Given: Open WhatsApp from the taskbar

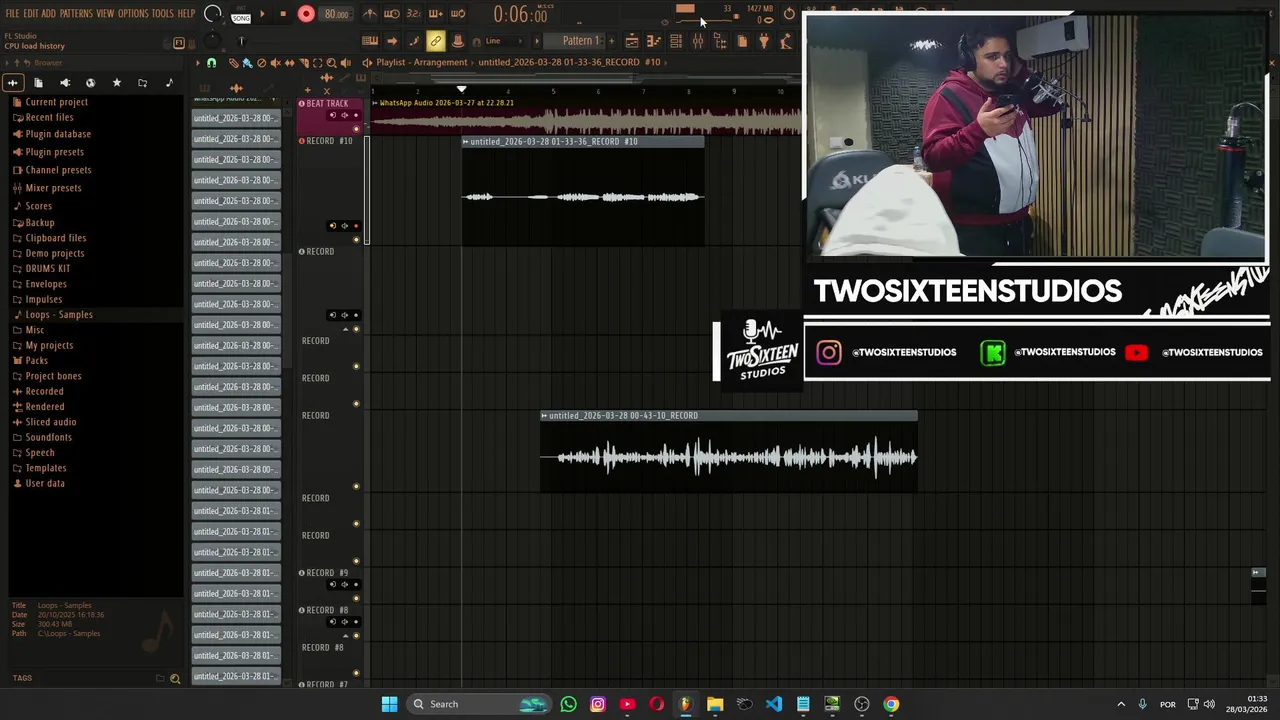Looking at the screenshot, I should [x=568, y=704].
